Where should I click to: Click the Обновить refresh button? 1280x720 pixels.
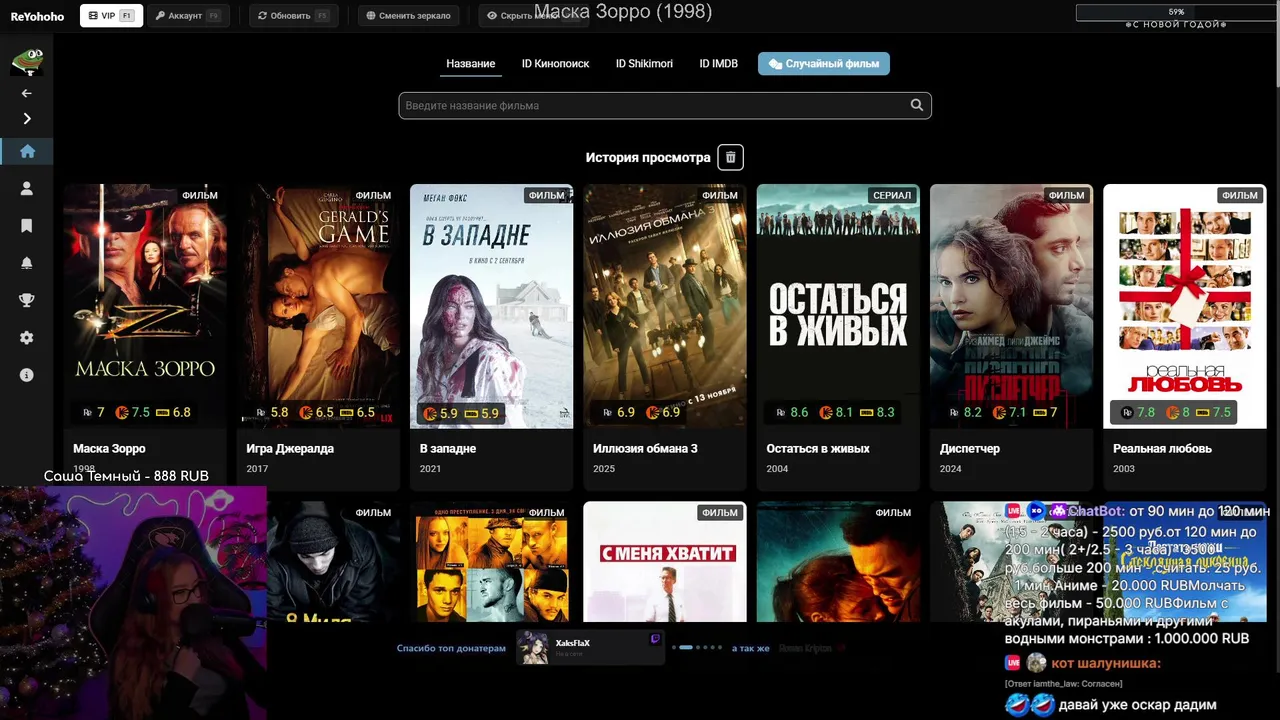click(x=293, y=16)
